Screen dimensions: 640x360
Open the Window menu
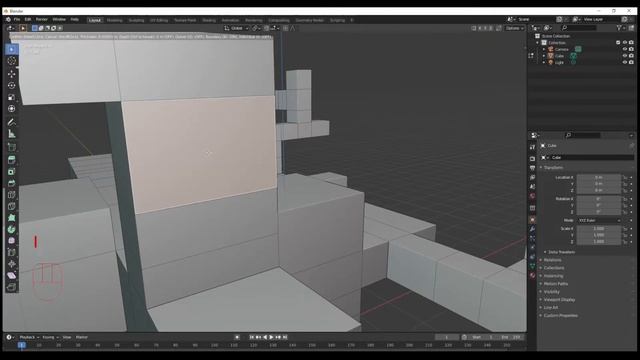click(x=59, y=19)
